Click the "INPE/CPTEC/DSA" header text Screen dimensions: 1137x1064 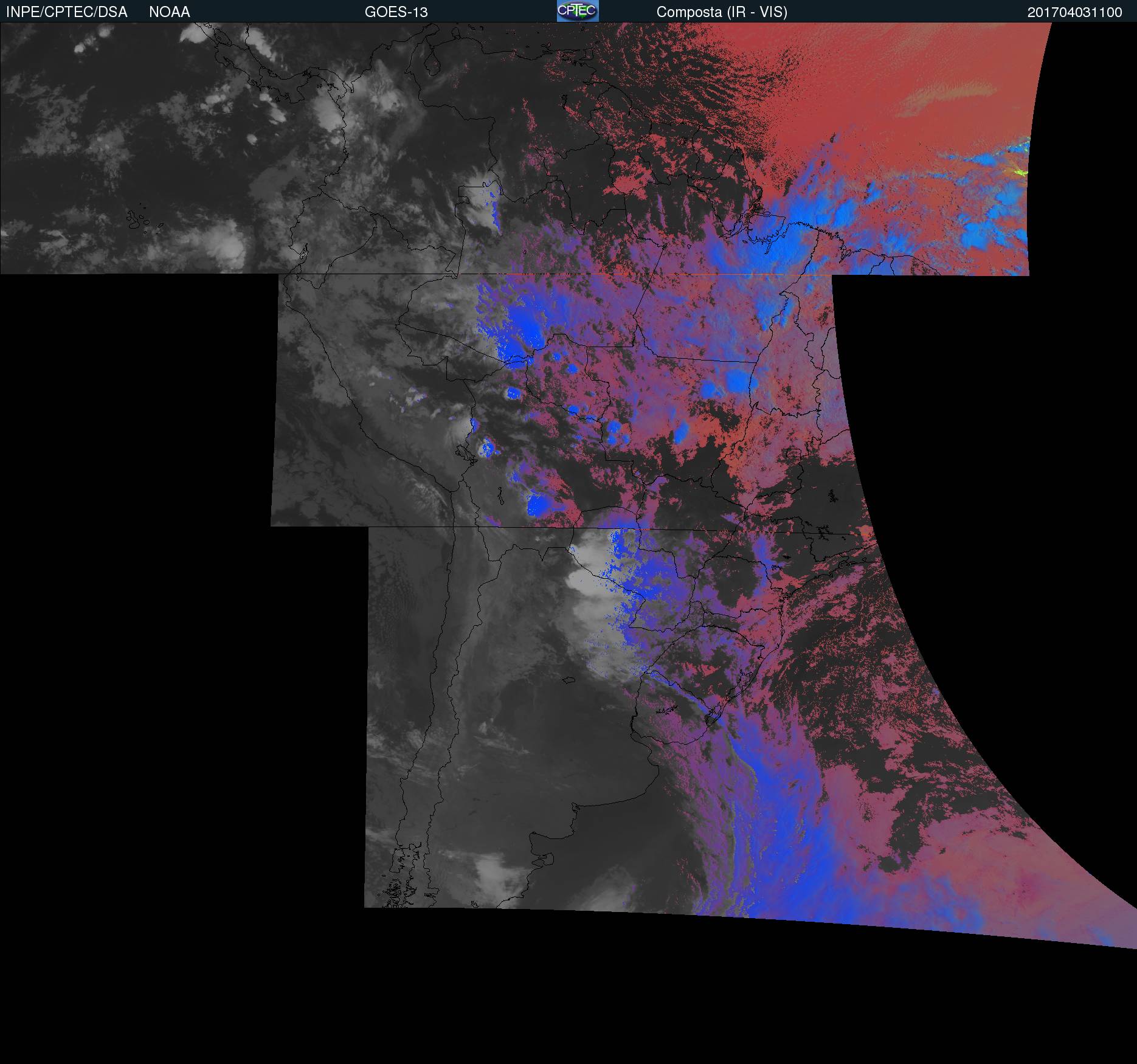[x=67, y=12]
